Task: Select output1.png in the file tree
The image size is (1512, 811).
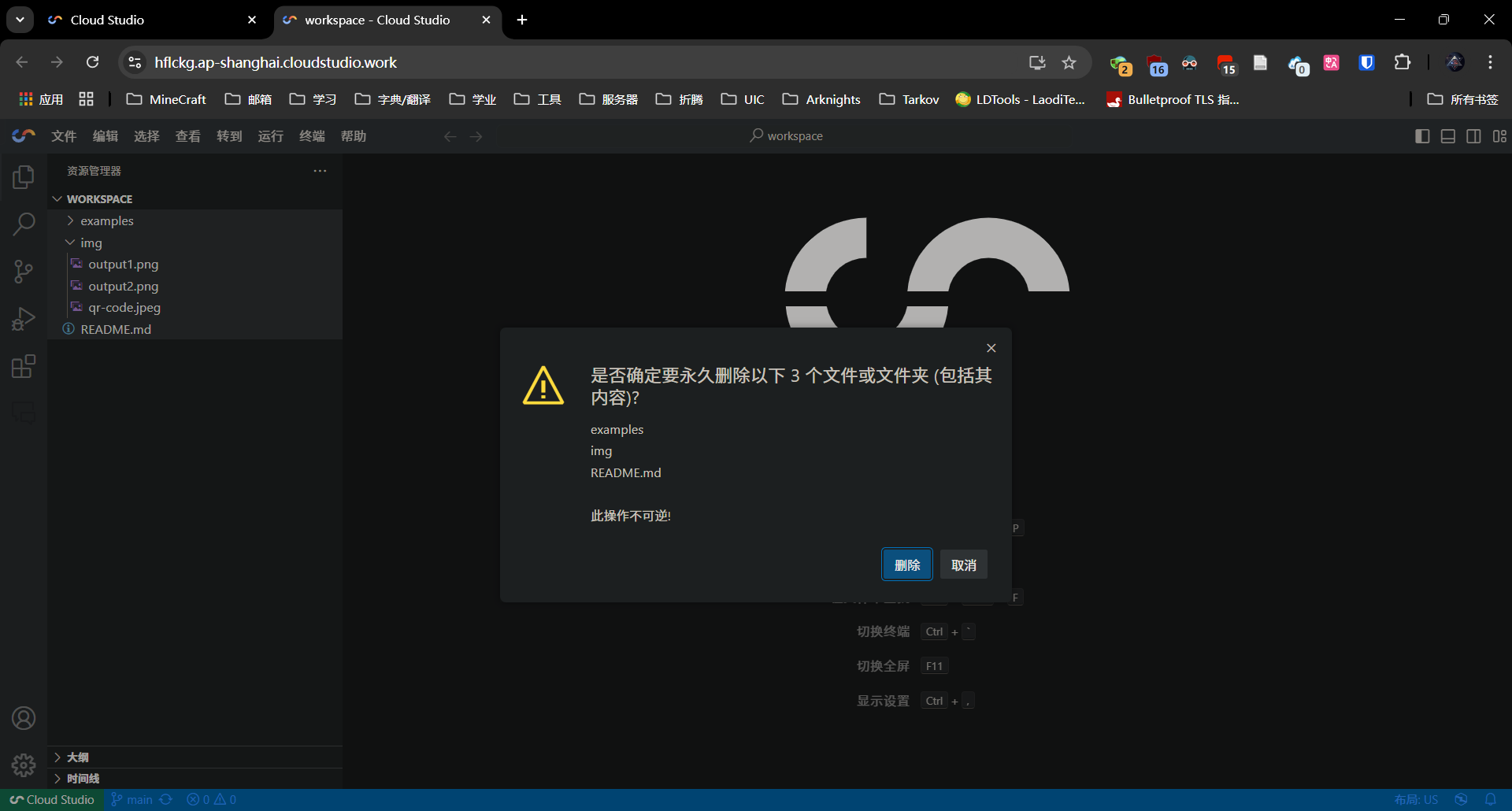Action: pyautogui.click(x=195, y=264)
